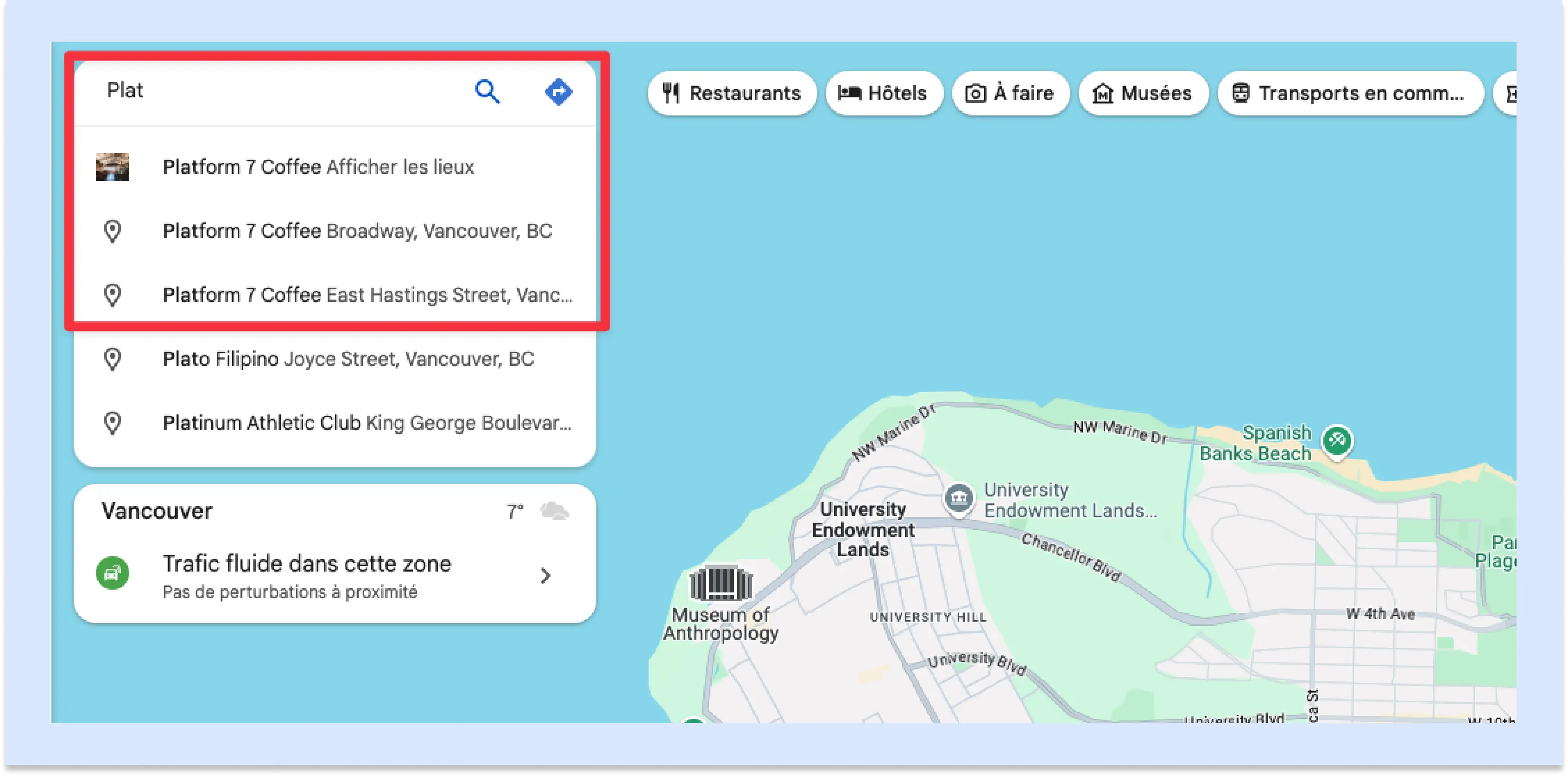Click pin icon beside Plato Filipino

pyautogui.click(x=113, y=359)
